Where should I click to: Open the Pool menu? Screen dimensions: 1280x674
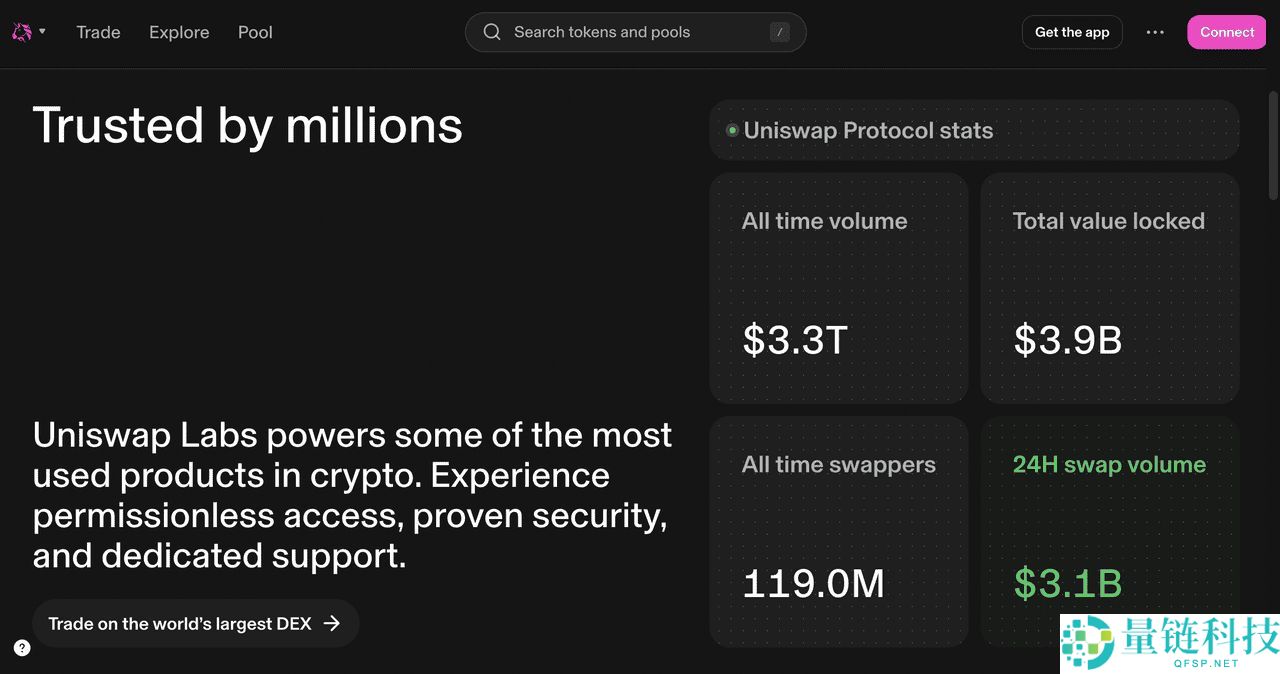click(x=255, y=31)
